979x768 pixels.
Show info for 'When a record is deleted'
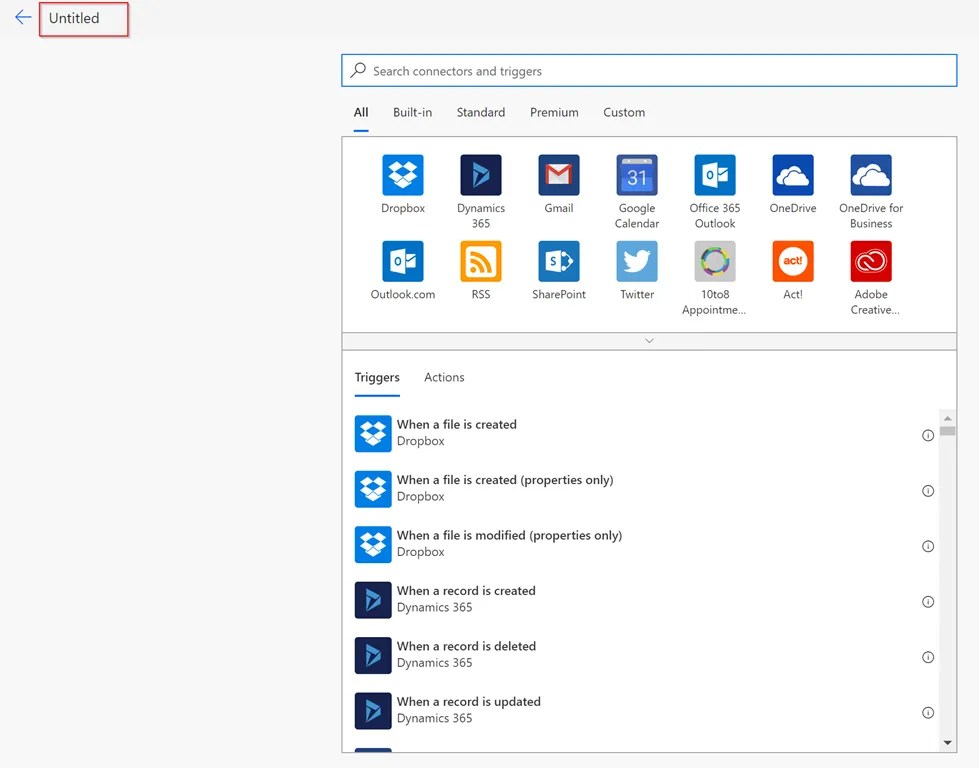[x=928, y=657]
